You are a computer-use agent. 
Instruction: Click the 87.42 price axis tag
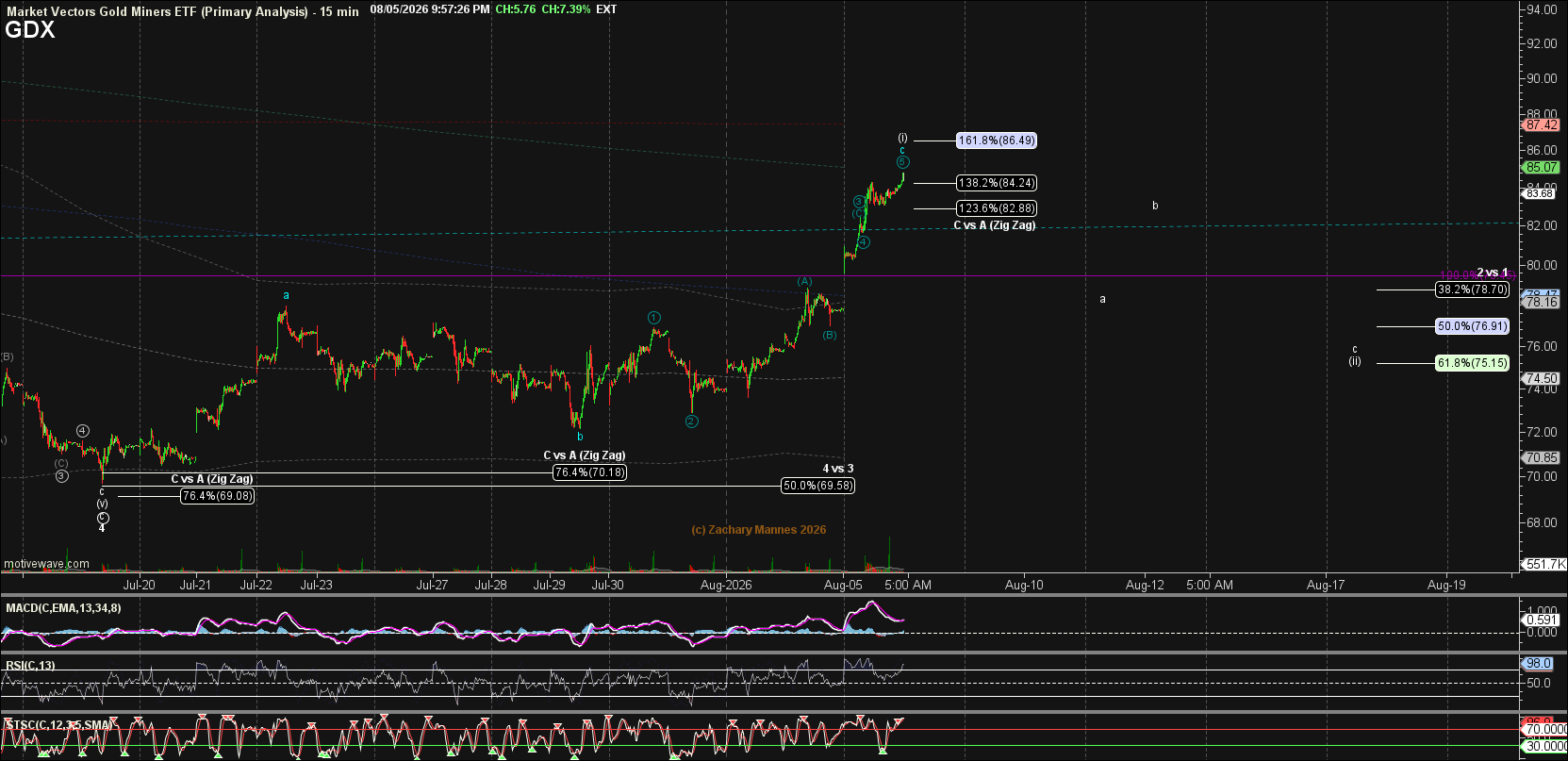click(x=1542, y=124)
